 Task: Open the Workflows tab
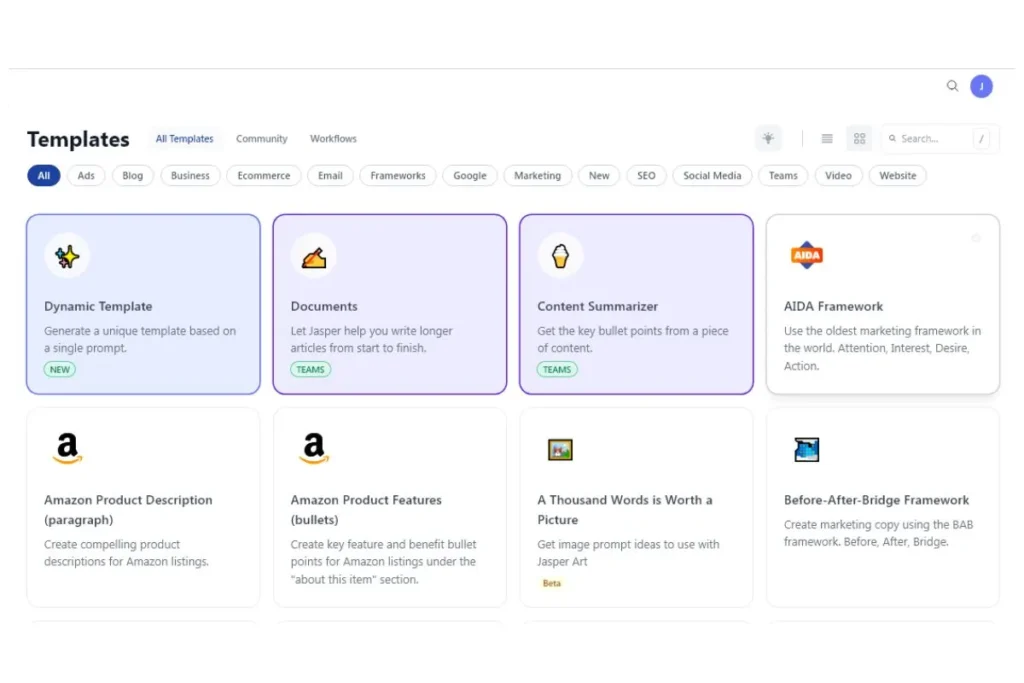point(333,138)
